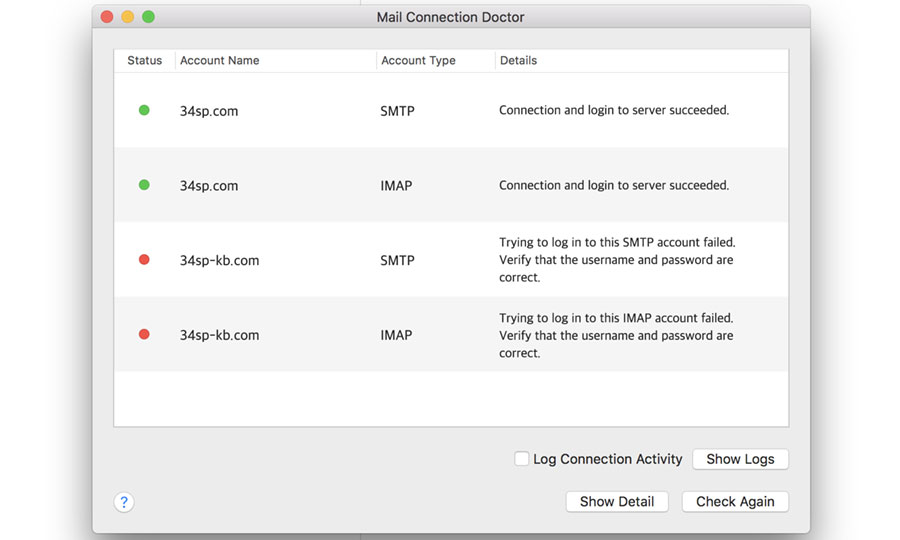Screen dimensions: 900x540
Task: Click the SMTP login failed details text
Action: point(617,259)
